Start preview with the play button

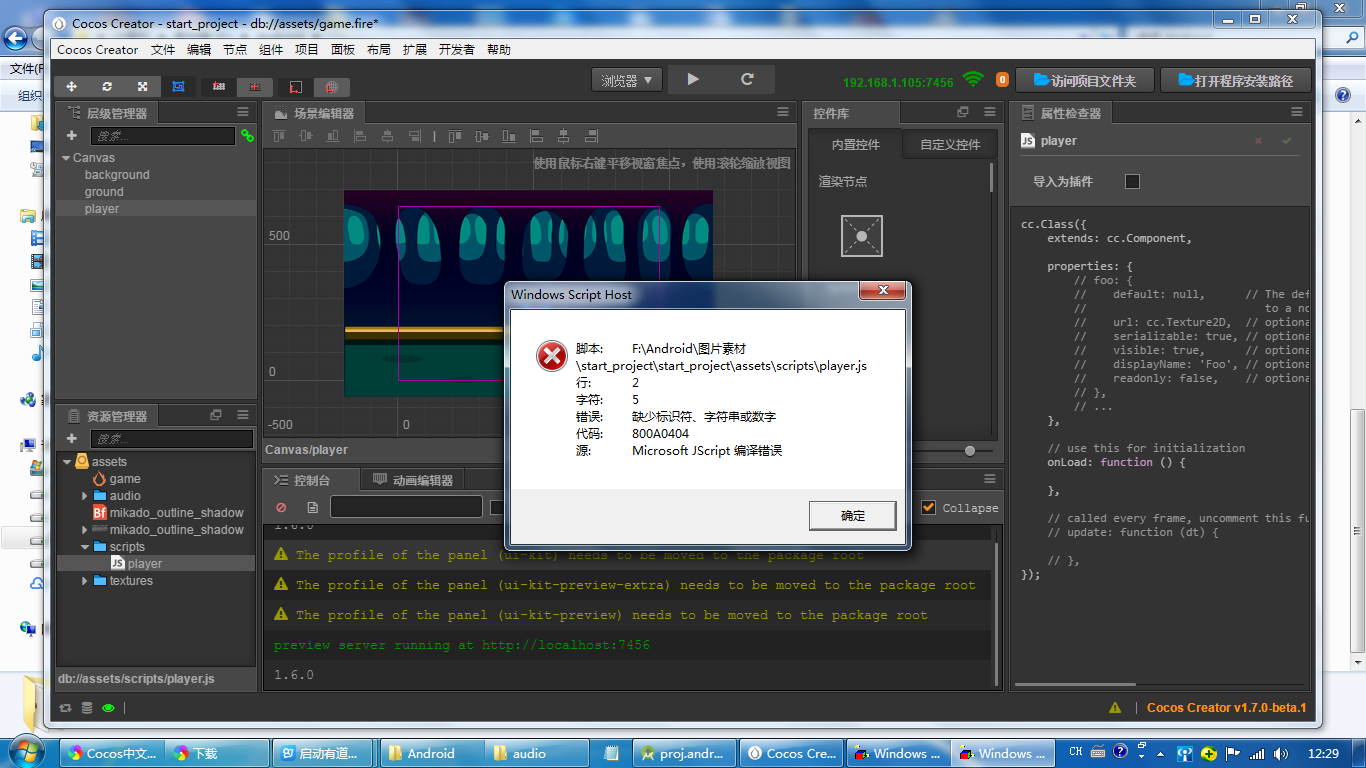694,80
